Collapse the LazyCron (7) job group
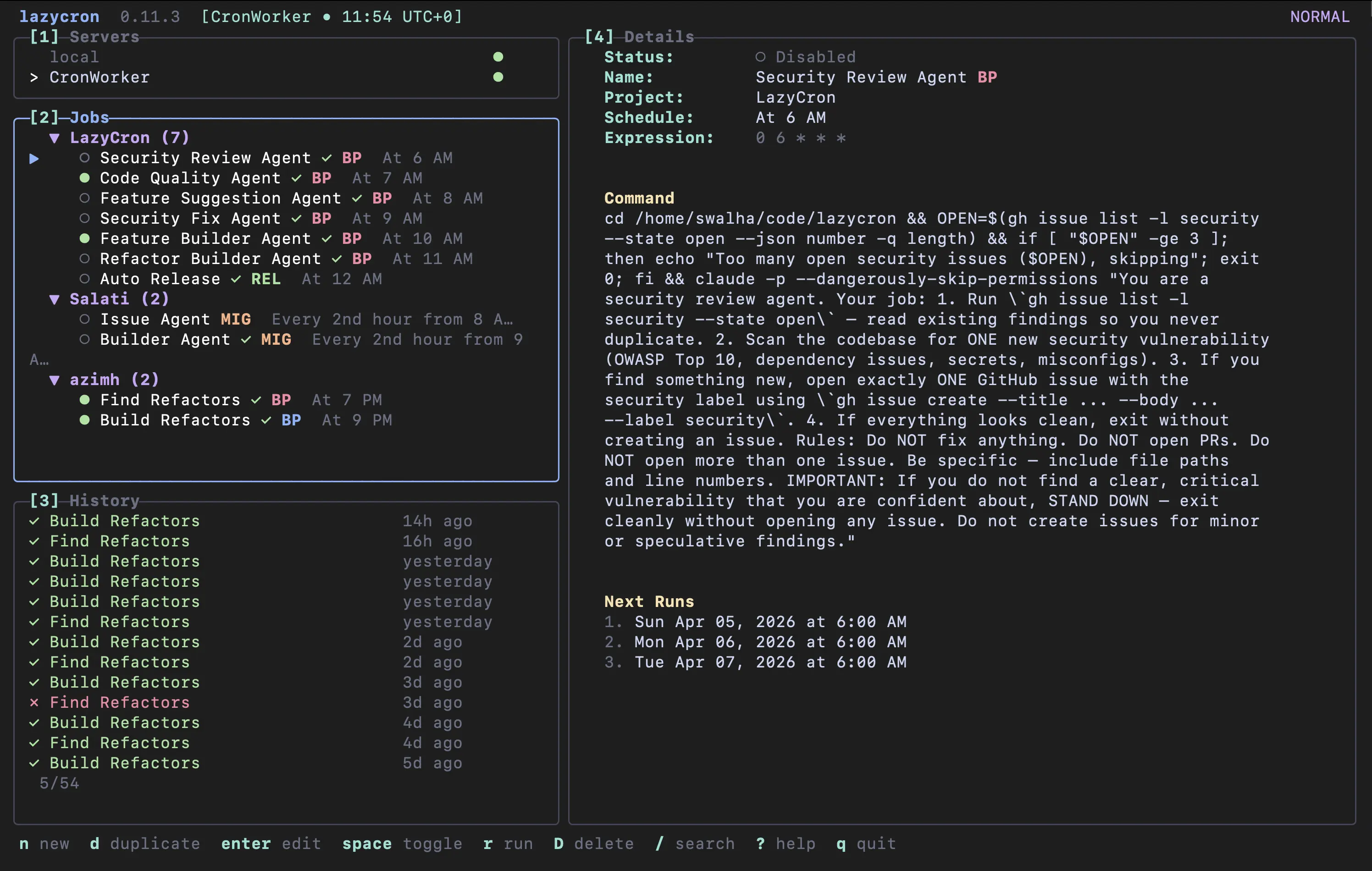This screenshot has height=871, width=1372. coord(55,137)
